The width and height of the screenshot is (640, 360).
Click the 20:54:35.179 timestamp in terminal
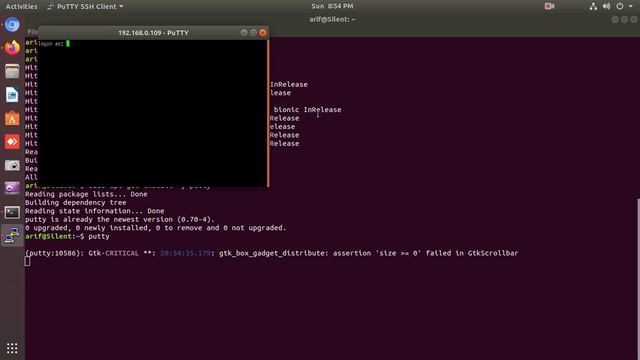point(185,253)
